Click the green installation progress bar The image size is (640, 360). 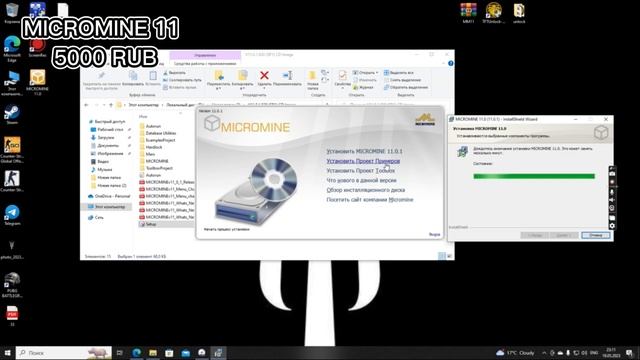coord(534,176)
